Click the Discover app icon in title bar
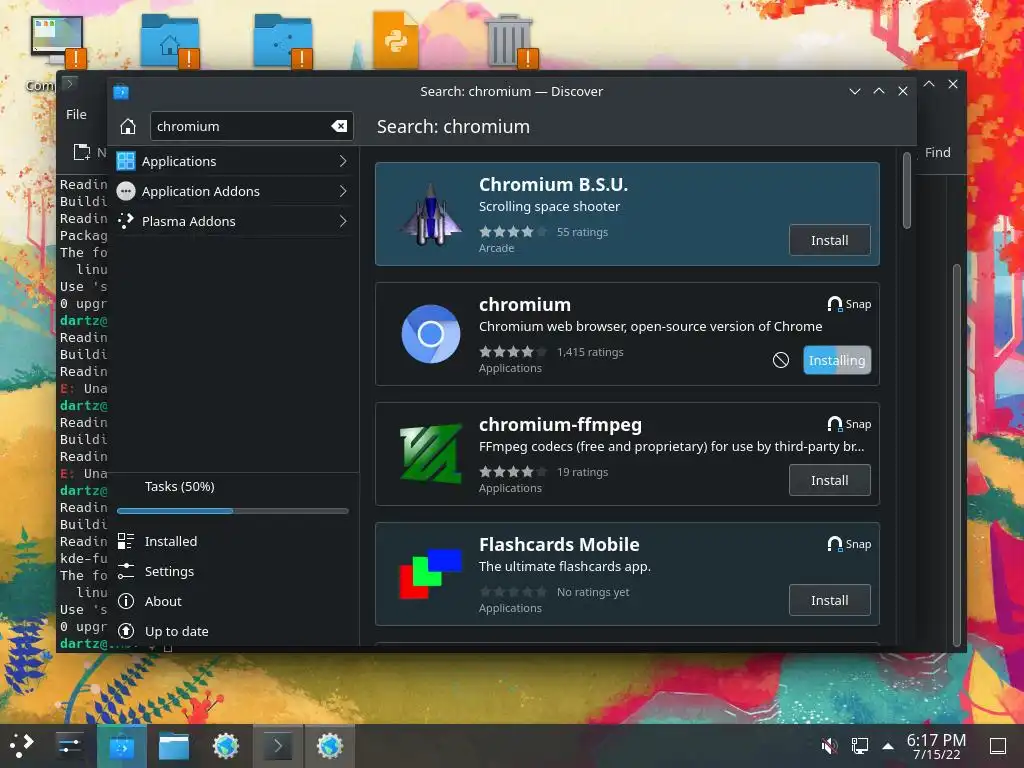The width and height of the screenshot is (1024, 768). click(x=121, y=92)
